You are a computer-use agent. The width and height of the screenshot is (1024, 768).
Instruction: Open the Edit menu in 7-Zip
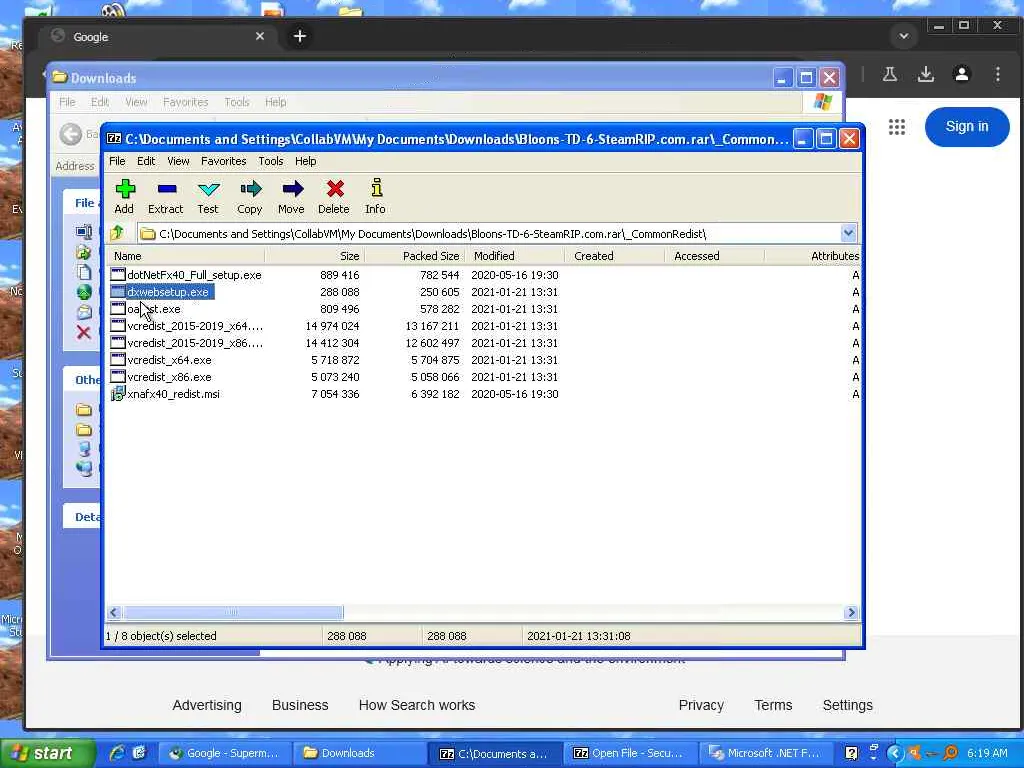146,161
